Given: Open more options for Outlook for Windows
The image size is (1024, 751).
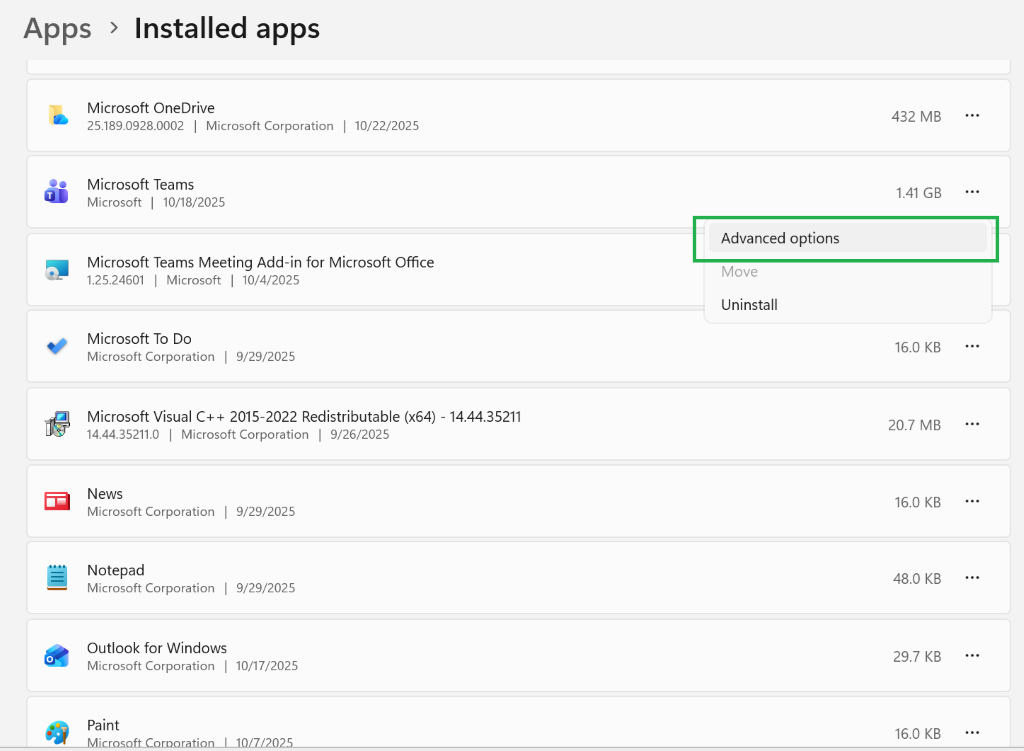Looking at the screenshot, I should click(x=972, y=655).
